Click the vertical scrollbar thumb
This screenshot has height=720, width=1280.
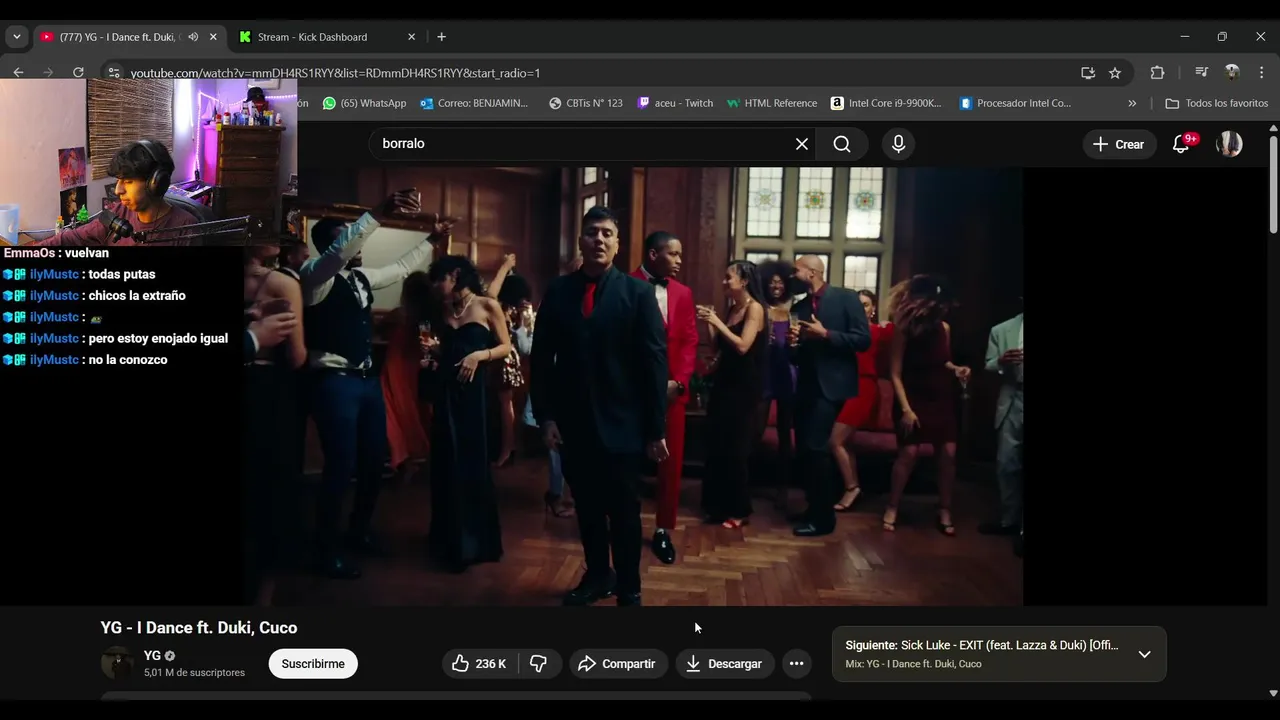pyautogui.click(x=1273, y=185)
